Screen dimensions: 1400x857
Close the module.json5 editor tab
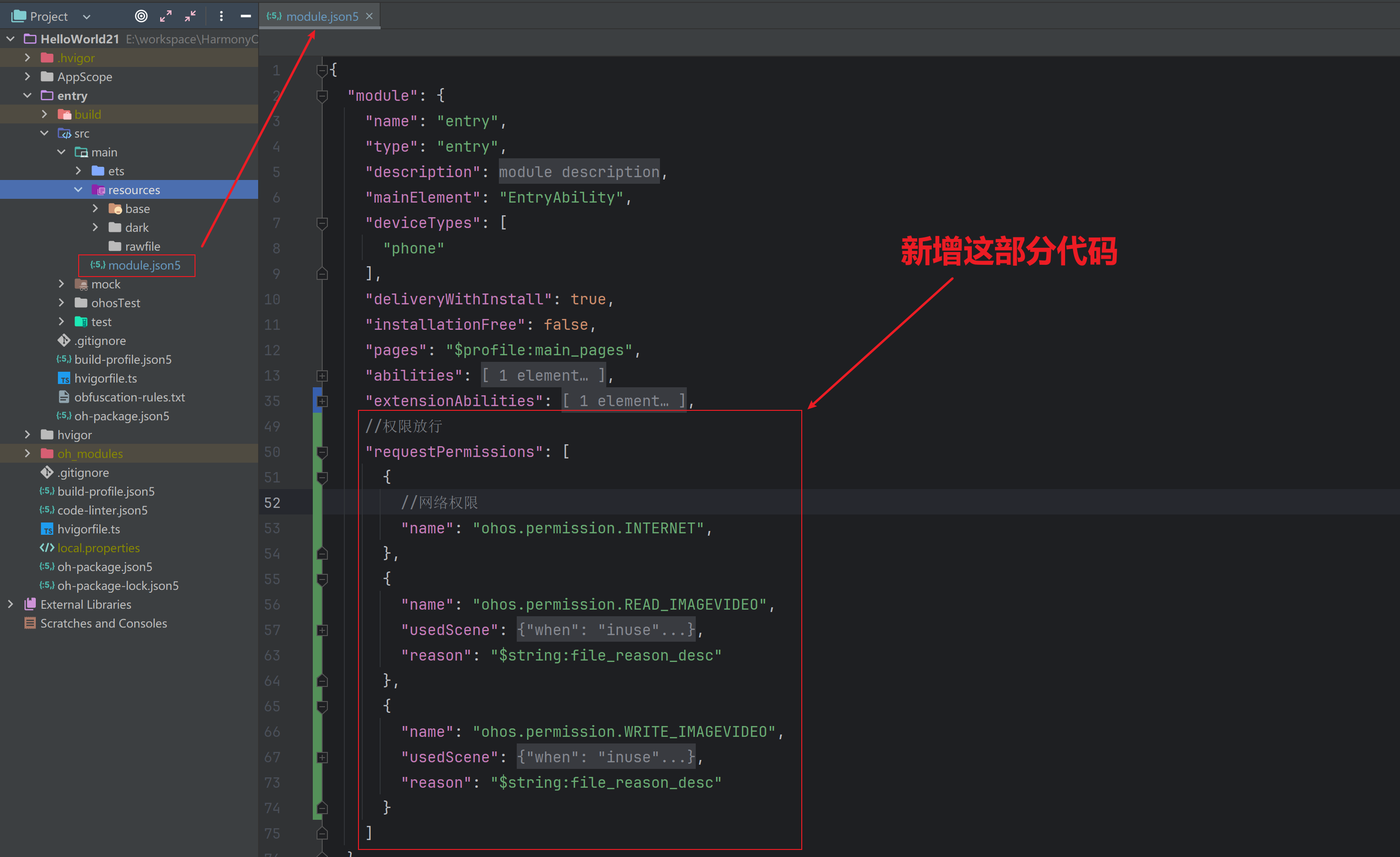point(369,16)
